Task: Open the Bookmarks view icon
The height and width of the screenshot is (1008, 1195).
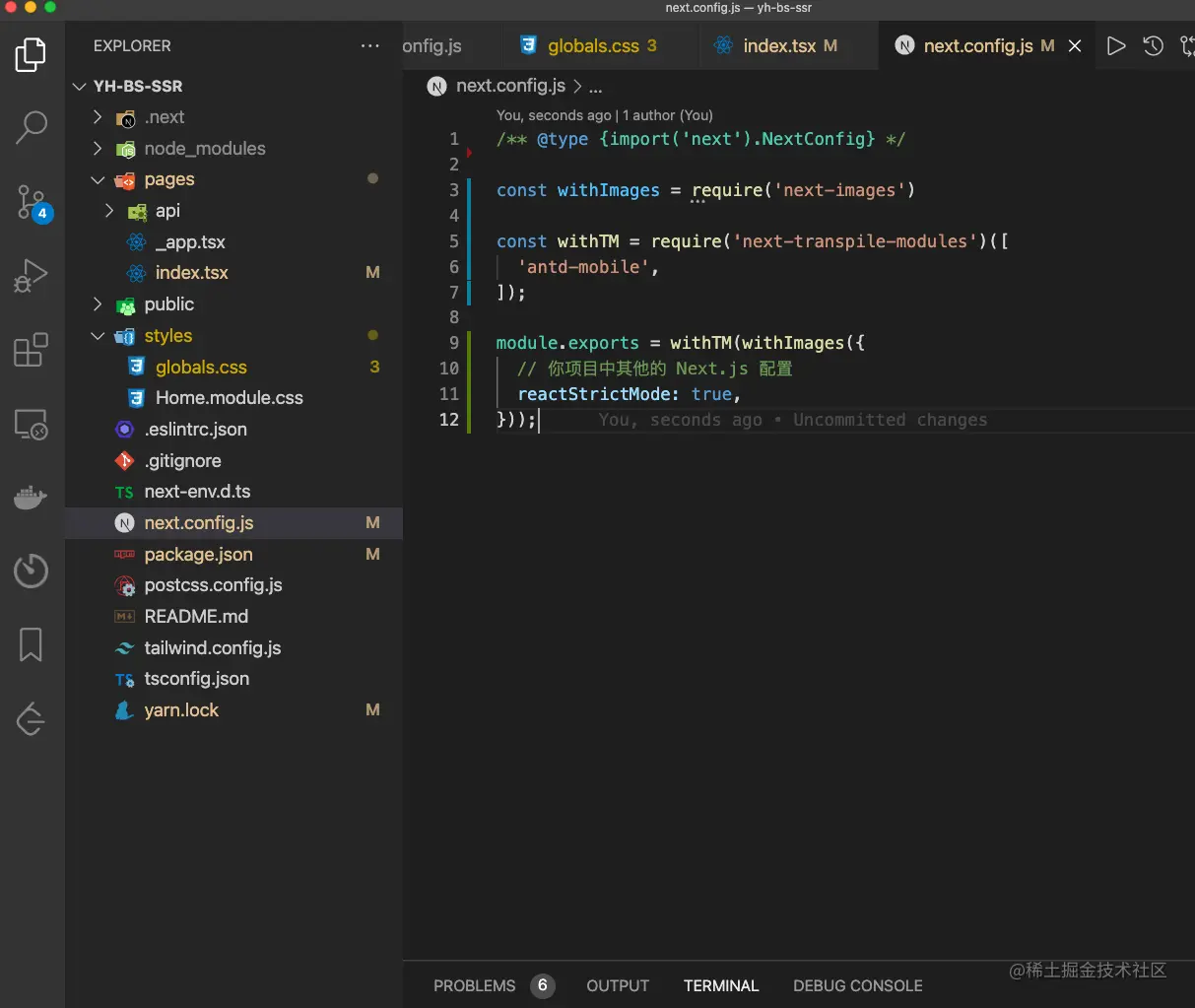Action: 30,644
